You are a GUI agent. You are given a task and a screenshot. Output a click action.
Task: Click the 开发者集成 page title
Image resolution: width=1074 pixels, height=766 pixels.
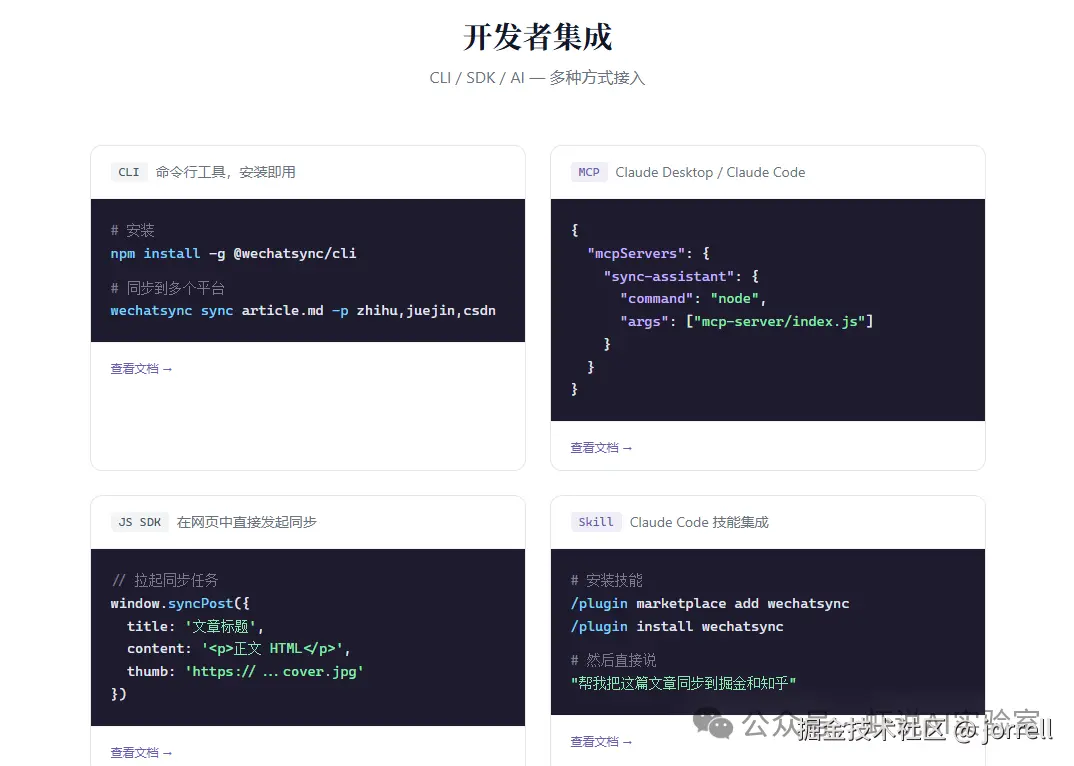537,37
